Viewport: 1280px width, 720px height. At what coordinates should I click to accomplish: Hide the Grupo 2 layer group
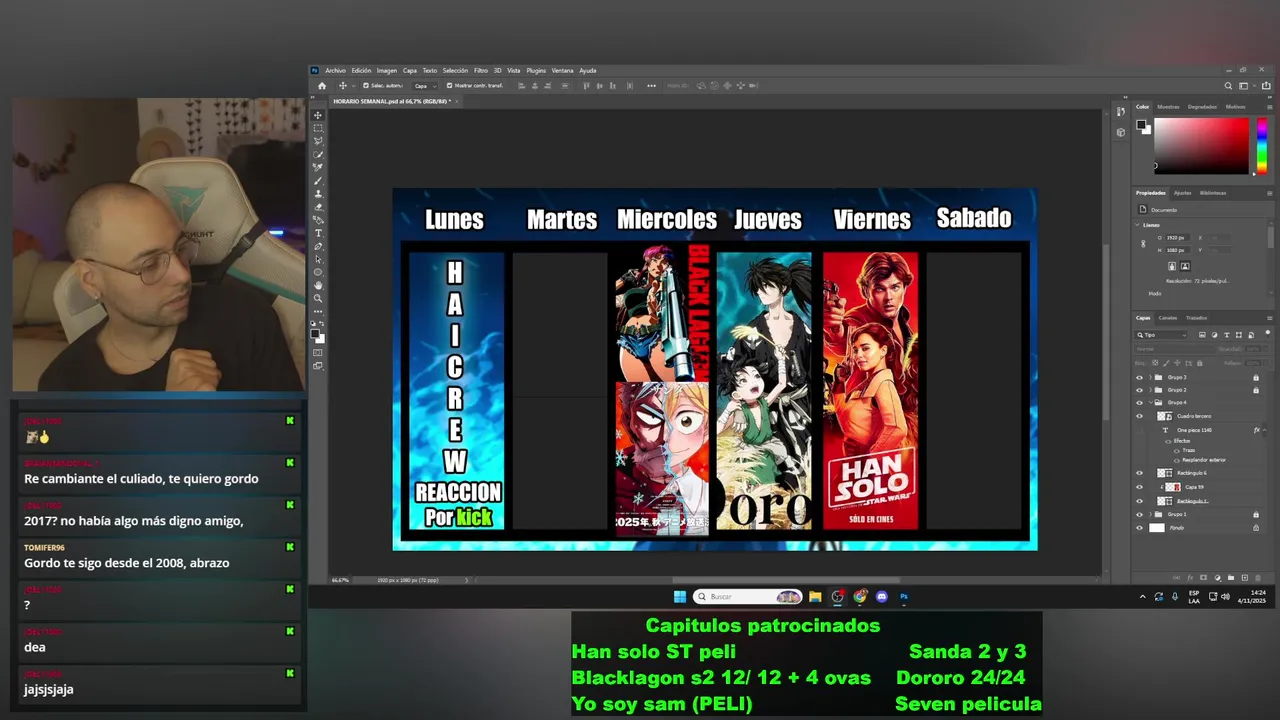(x=1140, y=390)
